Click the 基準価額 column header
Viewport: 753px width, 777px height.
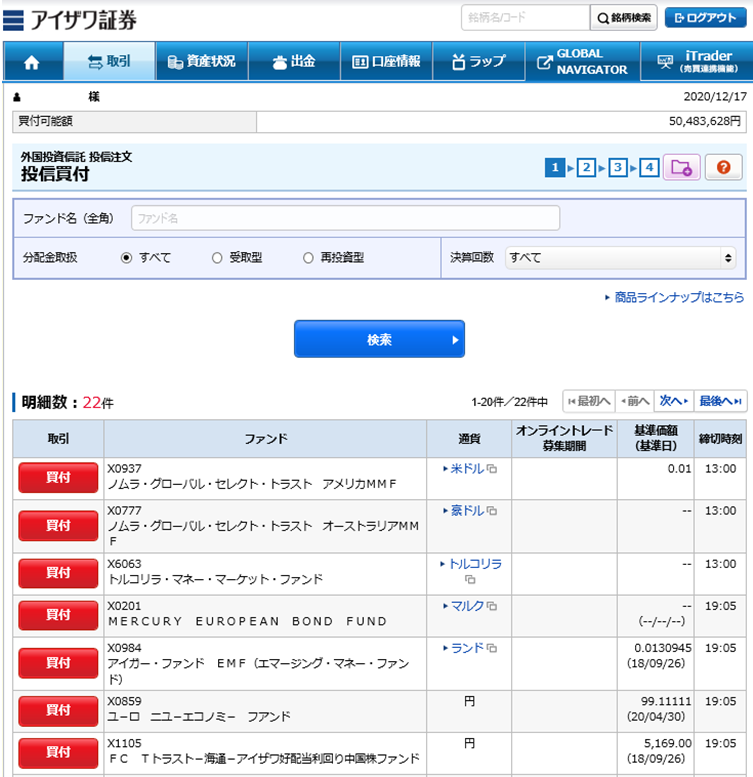(x=655, y=439)
